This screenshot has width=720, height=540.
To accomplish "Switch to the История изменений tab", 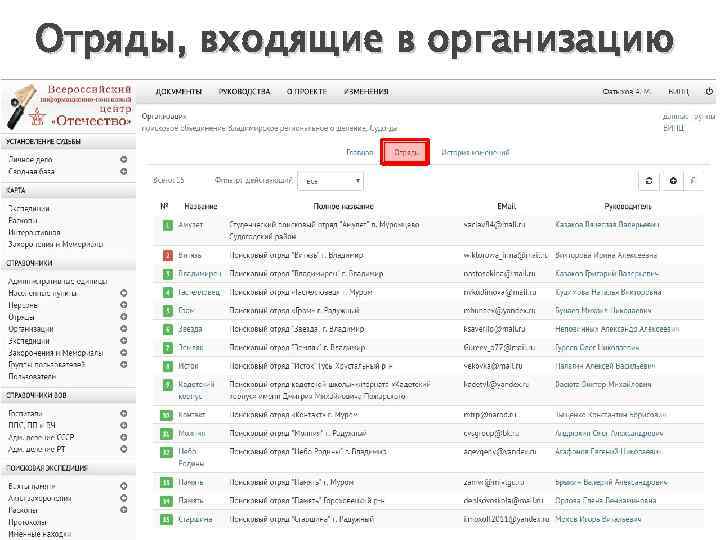I will (475, 152).
